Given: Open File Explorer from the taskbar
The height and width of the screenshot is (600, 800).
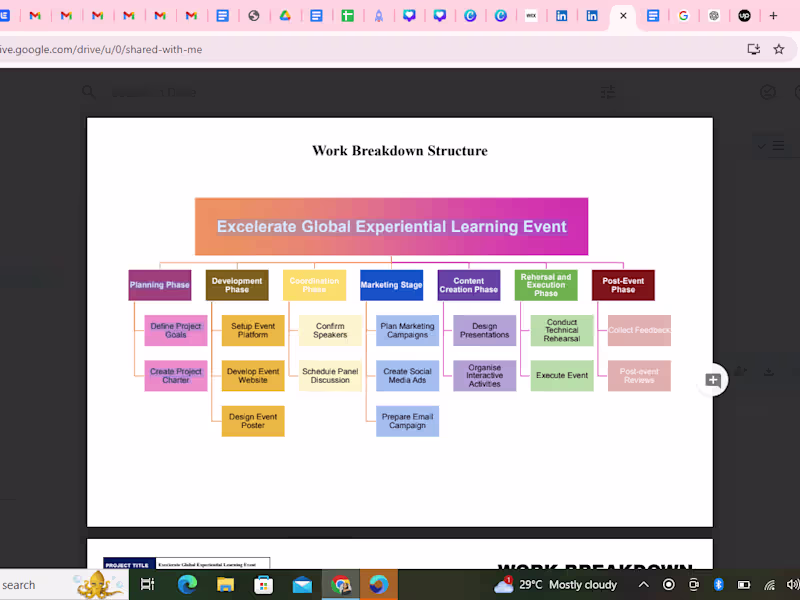Looking at the screenshot, I should coord(225,584).
